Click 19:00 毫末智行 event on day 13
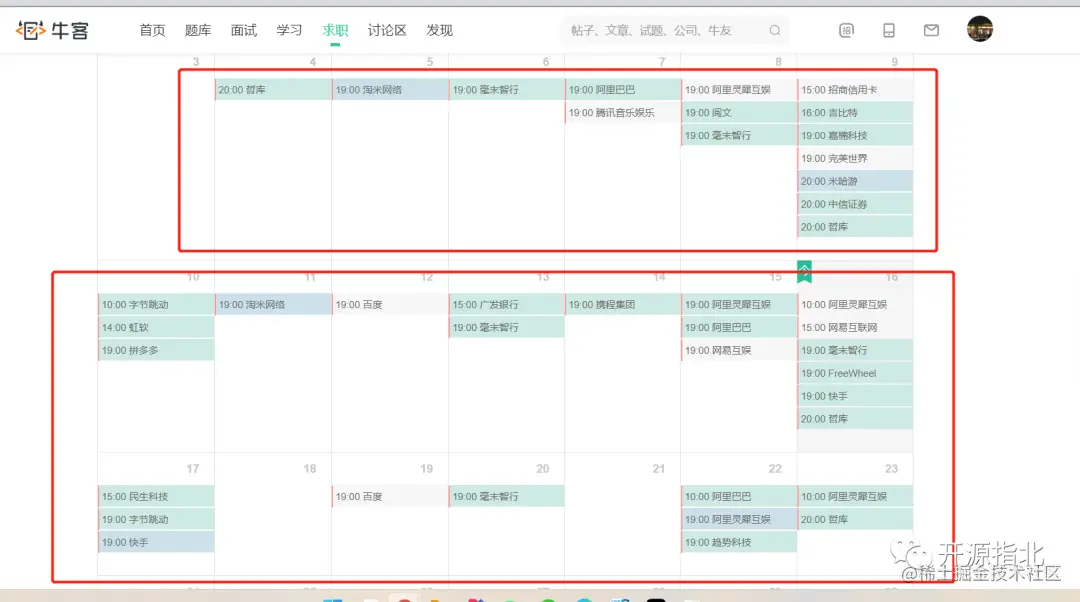 click(x=506, y=327)
